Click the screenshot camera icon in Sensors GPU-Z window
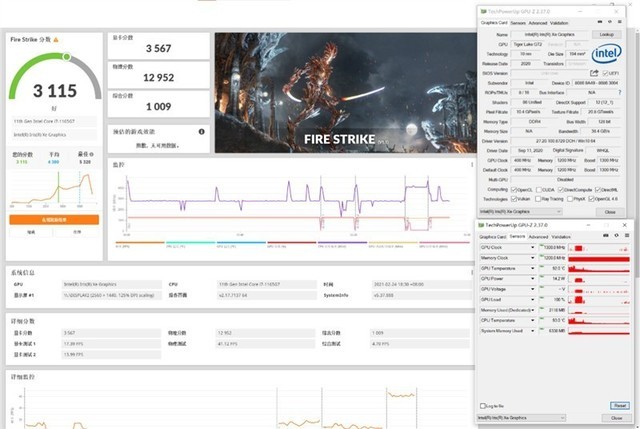This screenshot has height=429, width=640. [606, 236]
